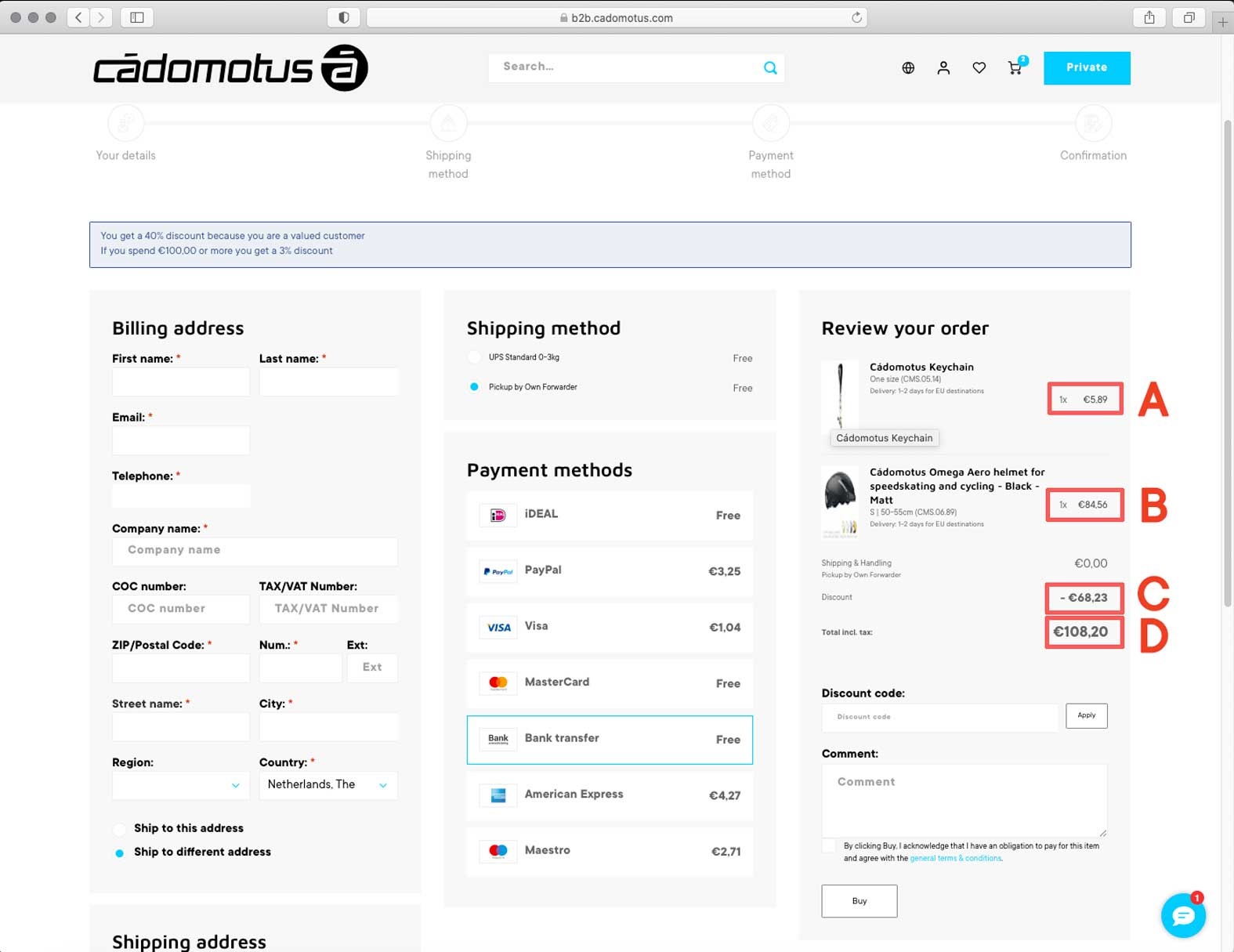Open a new tab with plus button
The height and width of the screenshot is (952, 1234).
point(1223,23)
